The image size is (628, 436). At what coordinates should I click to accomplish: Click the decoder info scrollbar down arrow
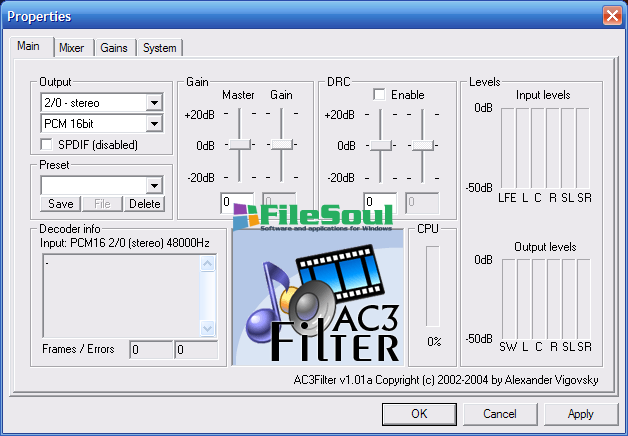208,328
